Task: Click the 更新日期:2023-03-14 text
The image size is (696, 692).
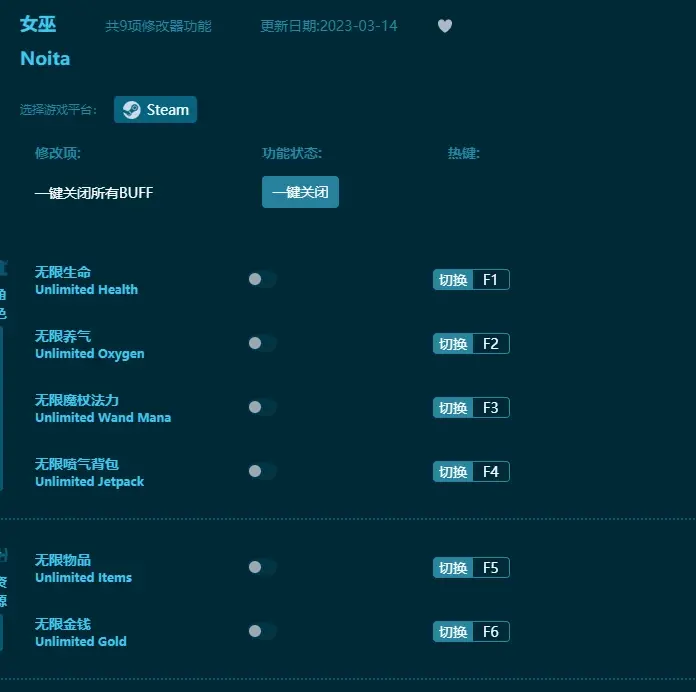Action: (328, 26)
